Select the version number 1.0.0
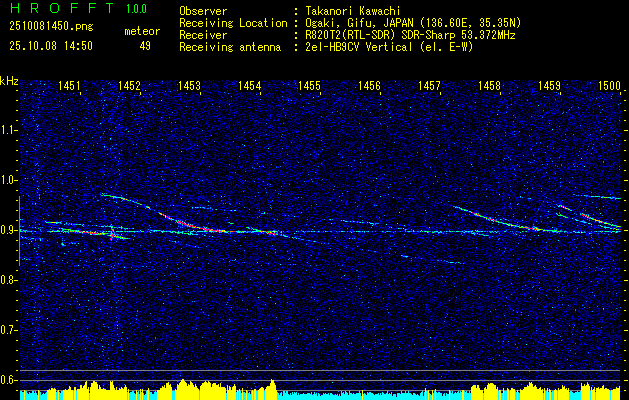629x400 pixels. 136,9
